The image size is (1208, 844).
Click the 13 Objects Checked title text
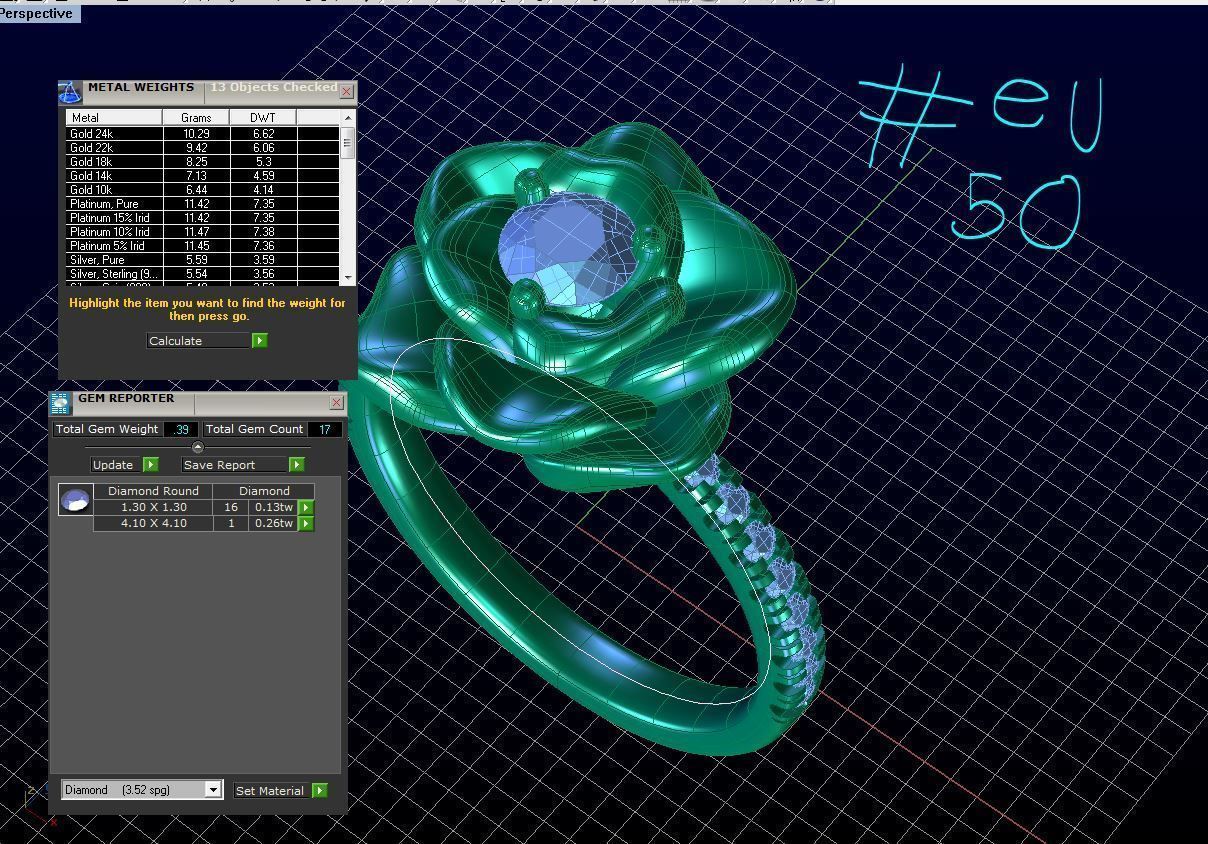[x=273, y=87]
